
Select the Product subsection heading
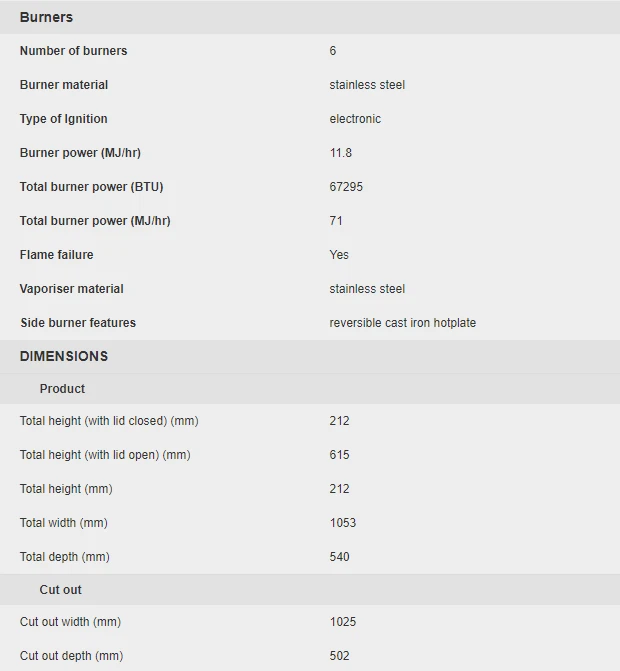click(x=62, y=389)
